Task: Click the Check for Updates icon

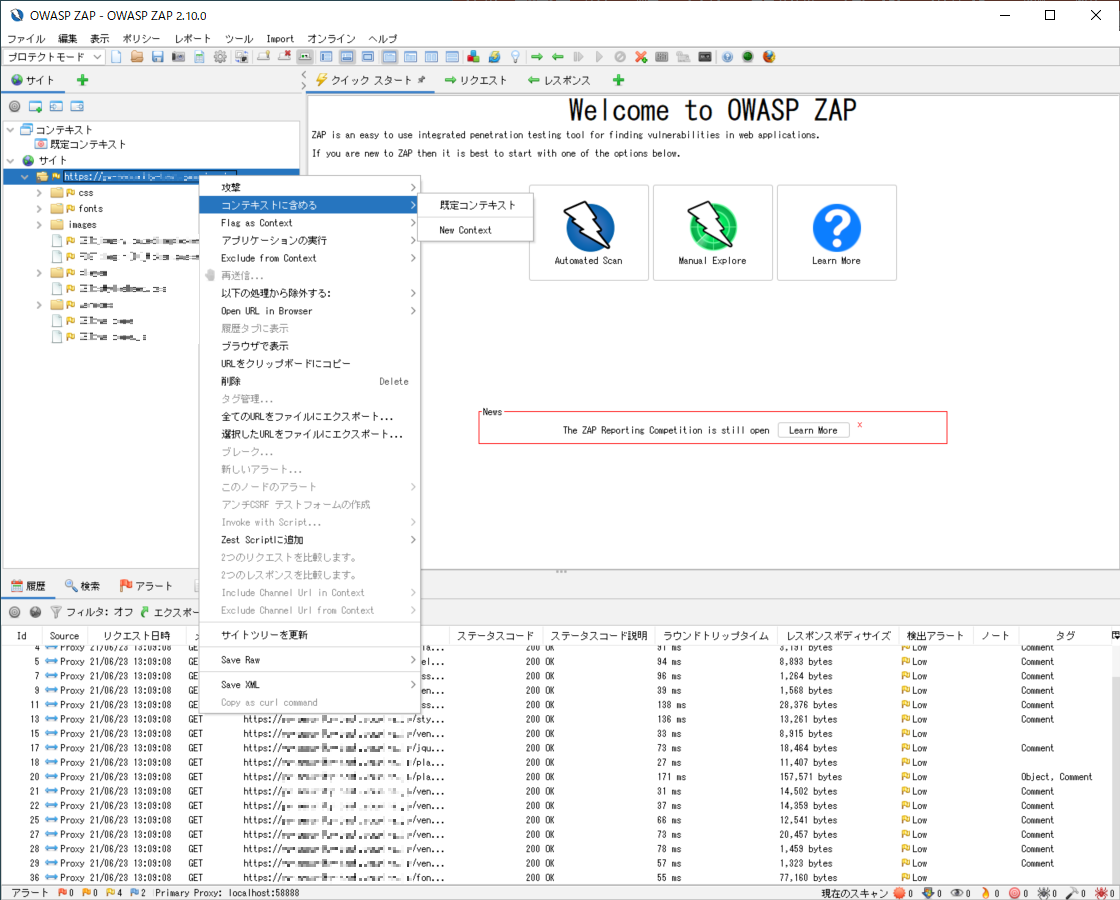Action: pyautogui.click(x=494, y=56)
